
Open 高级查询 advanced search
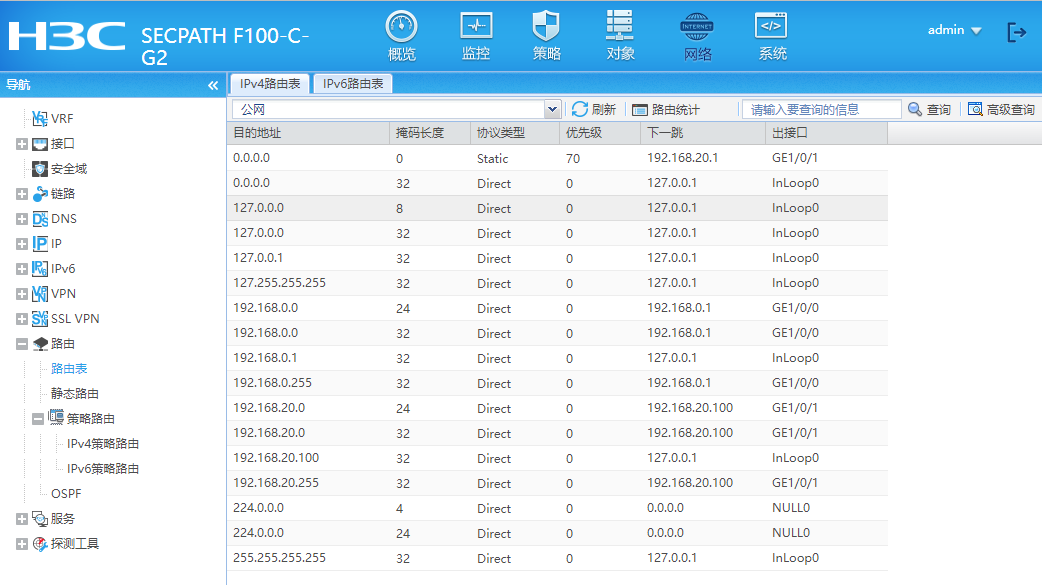[x=1001, y=110]
